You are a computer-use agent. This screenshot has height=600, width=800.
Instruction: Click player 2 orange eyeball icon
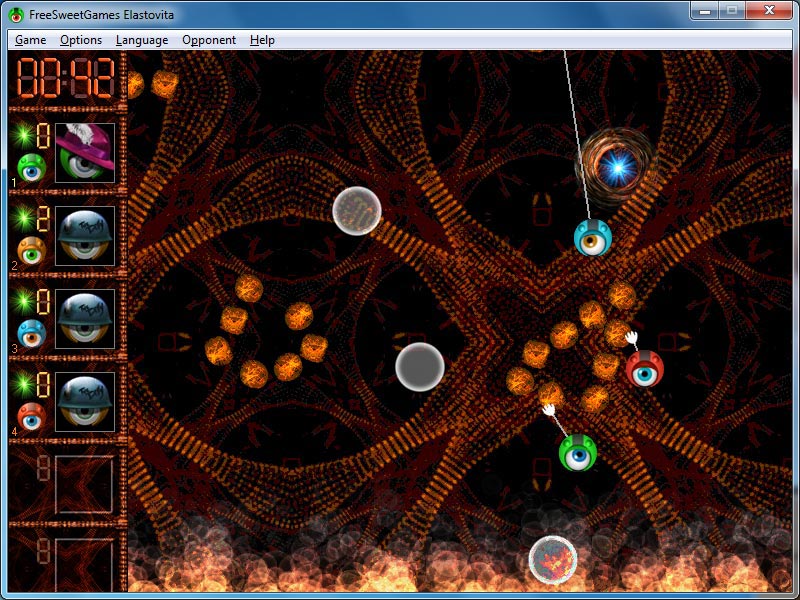coord(32,251)
